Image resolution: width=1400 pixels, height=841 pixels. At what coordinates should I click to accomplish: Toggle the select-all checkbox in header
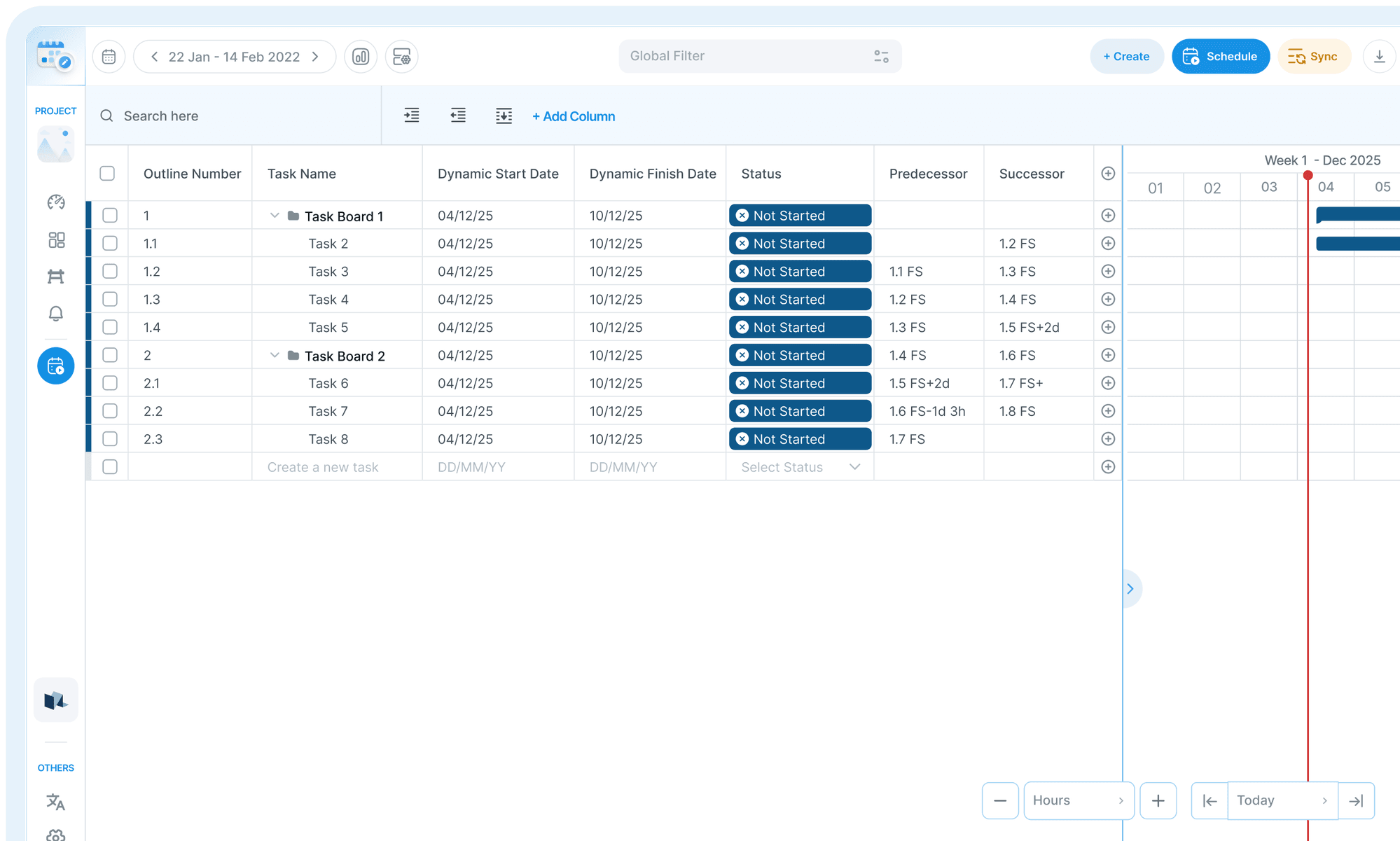coord(107,173)
